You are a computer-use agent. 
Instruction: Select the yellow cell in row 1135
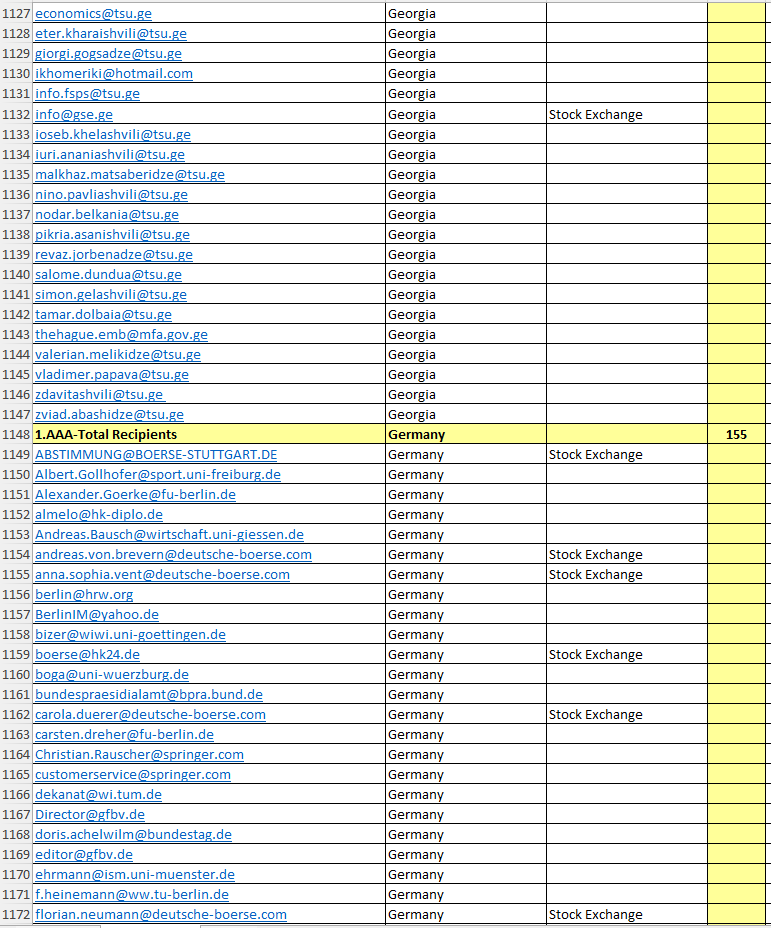tap(736, 175)
